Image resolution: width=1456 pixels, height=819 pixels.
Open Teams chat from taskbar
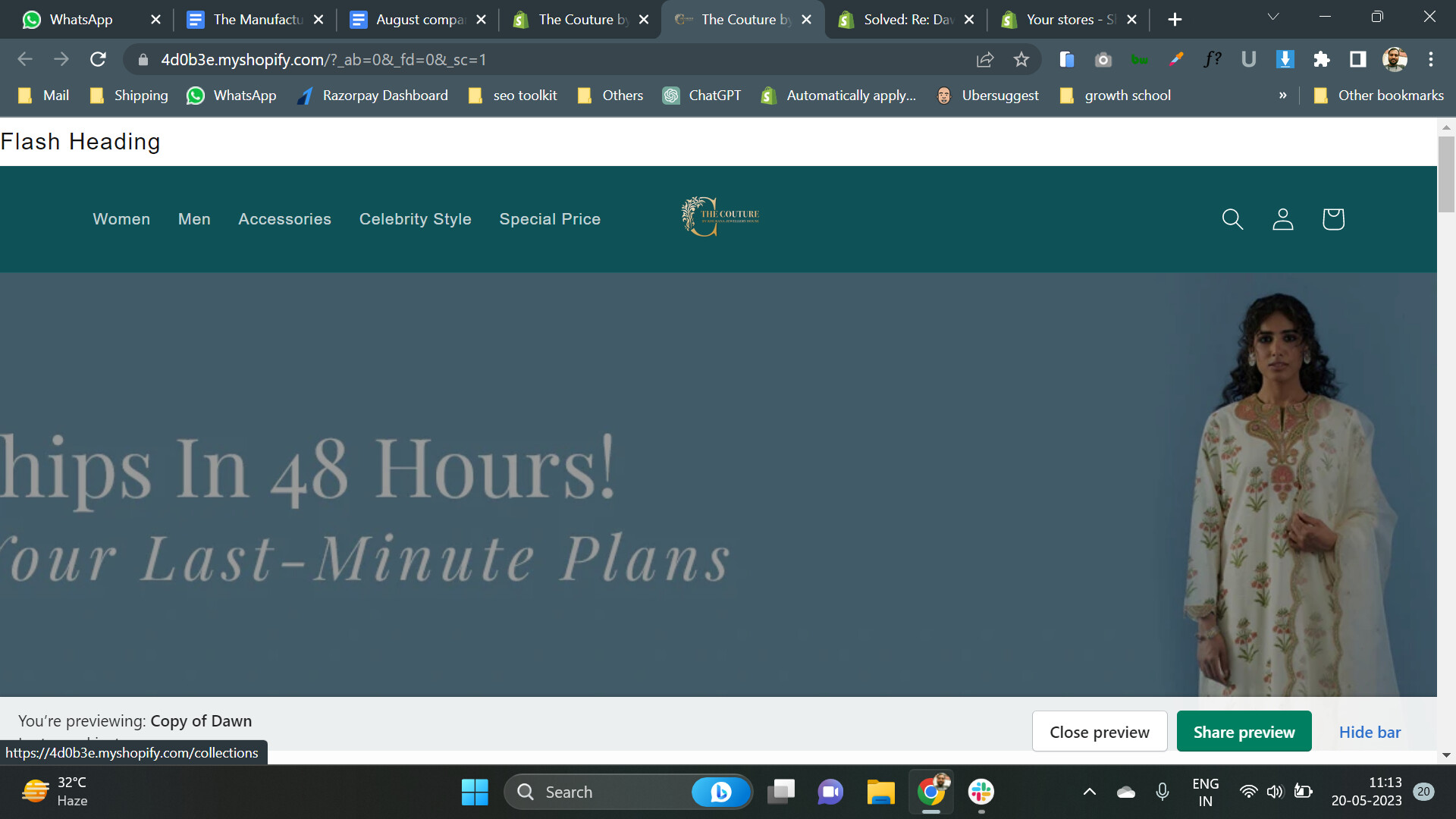(830, 792)
